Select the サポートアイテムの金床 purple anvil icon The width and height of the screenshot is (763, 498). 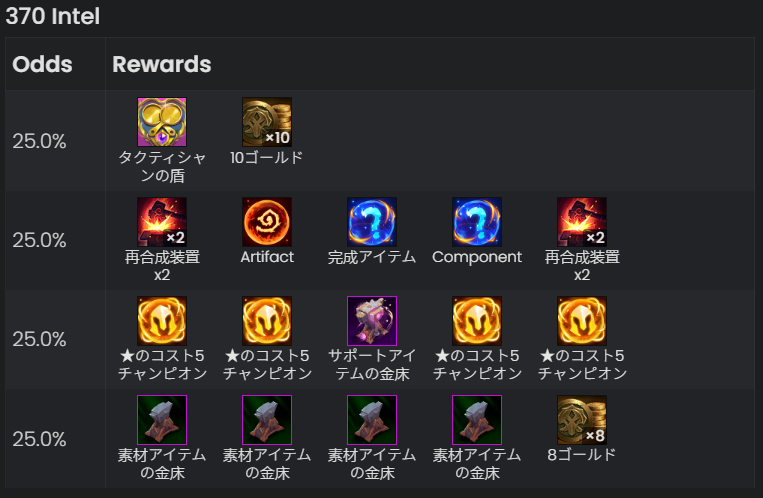pyautogui.click(x=372, y=321)
